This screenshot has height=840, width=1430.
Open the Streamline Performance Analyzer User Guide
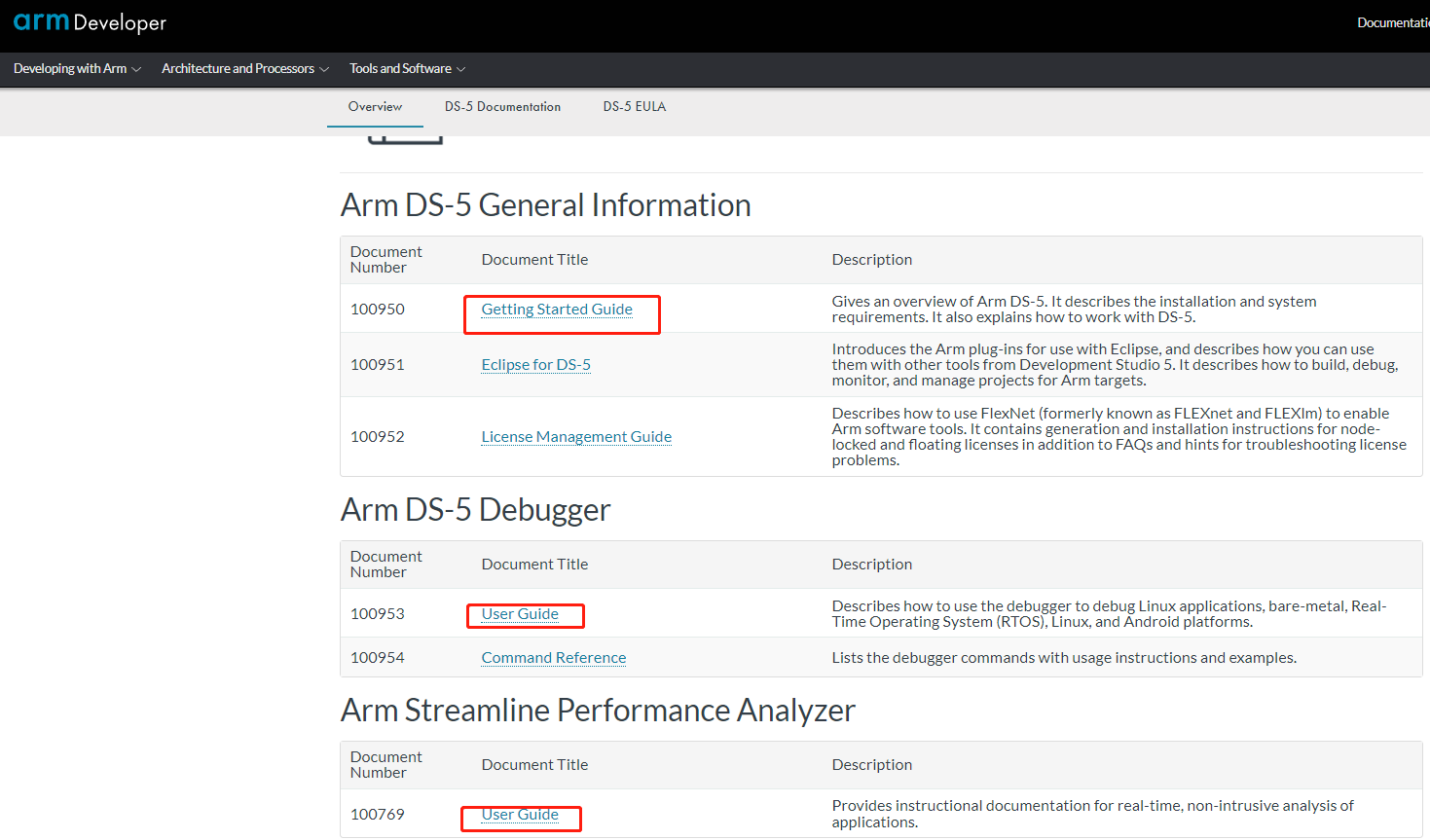(519, 815)
